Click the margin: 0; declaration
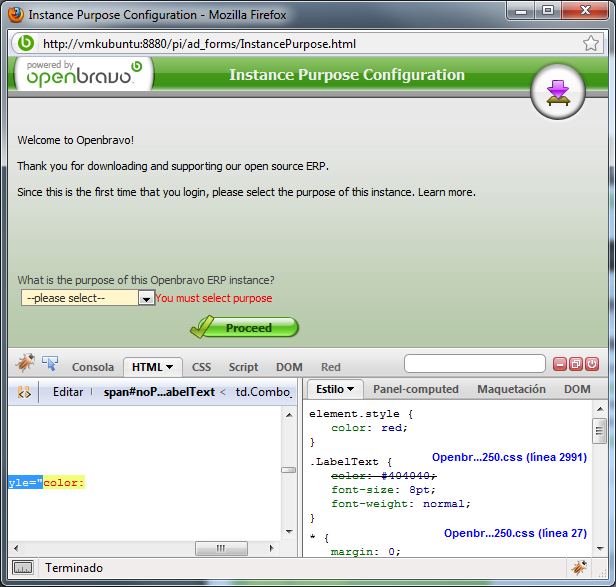 [365, 552]
